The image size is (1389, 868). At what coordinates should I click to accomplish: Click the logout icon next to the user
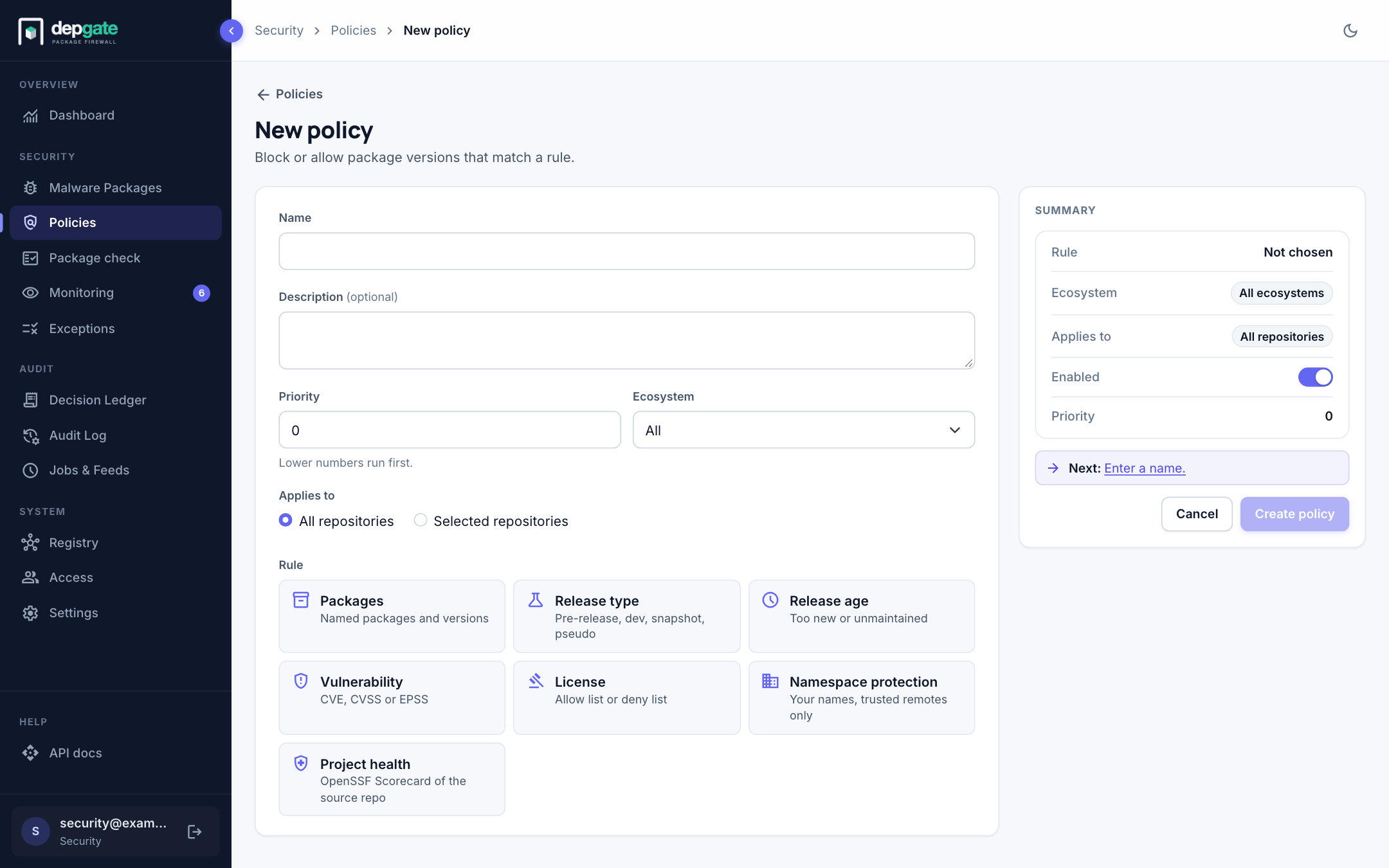point(194,832)
